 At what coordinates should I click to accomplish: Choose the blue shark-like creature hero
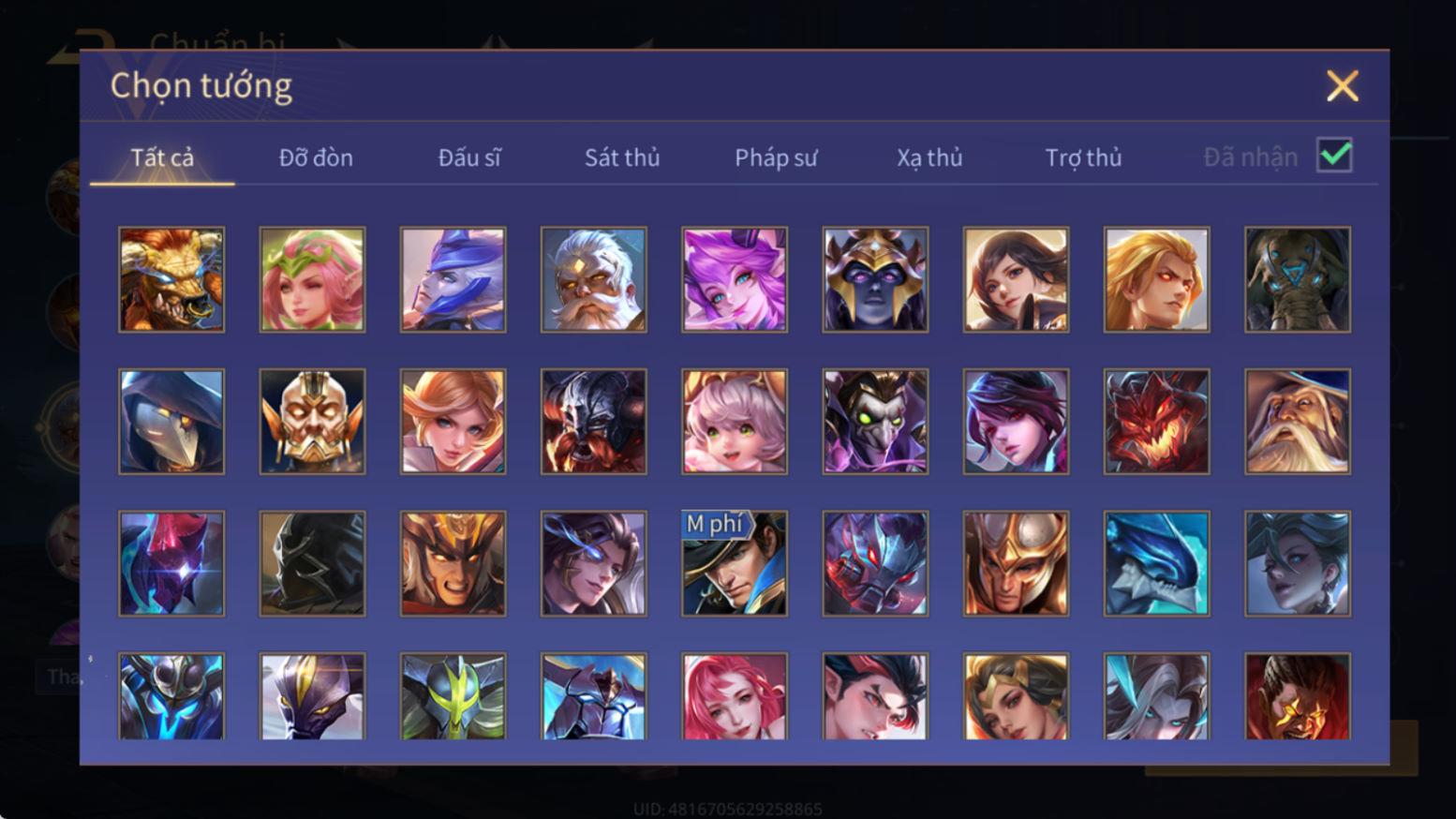1156,563
